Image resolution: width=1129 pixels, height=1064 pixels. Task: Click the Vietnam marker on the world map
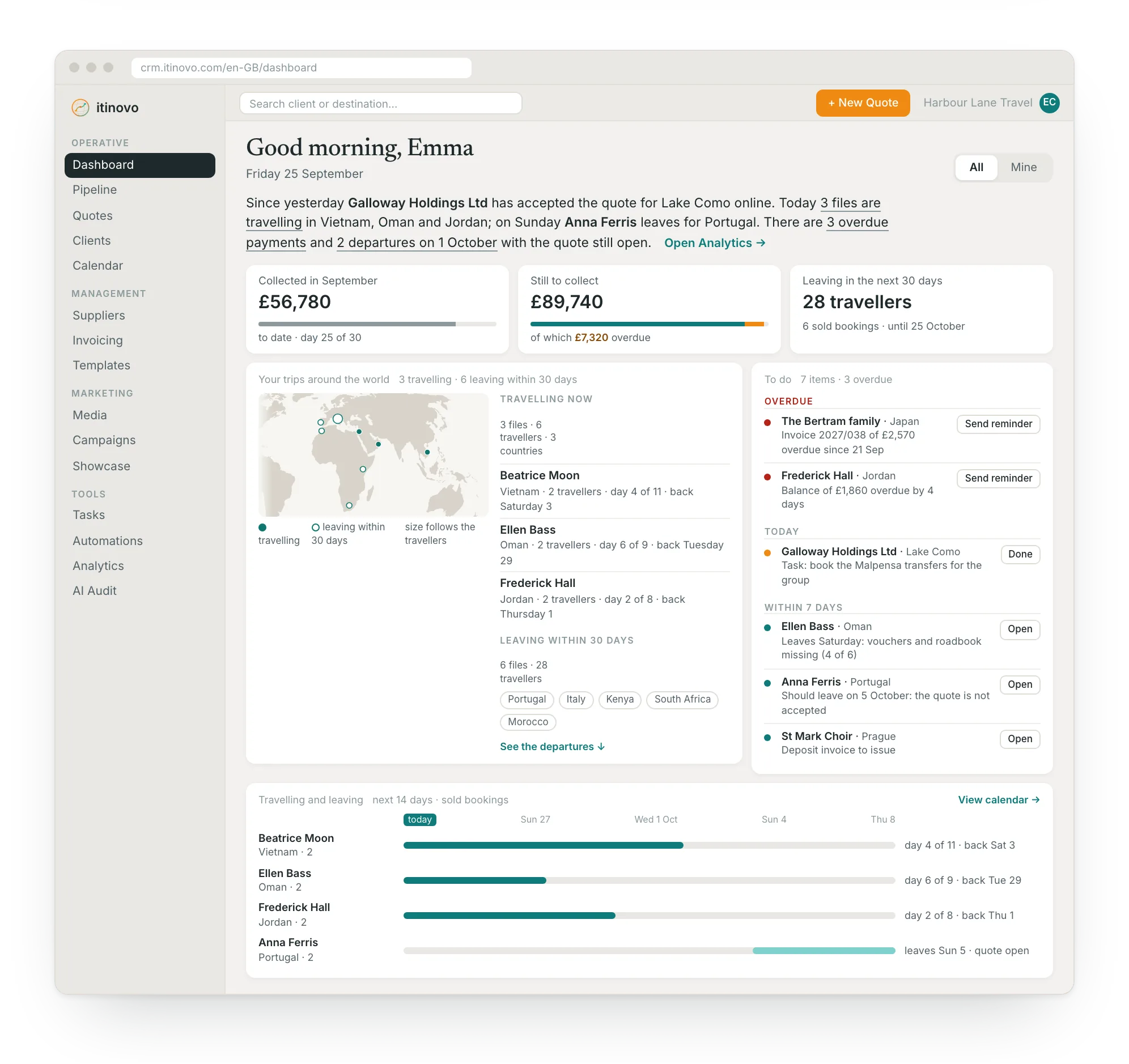(427, 453)
